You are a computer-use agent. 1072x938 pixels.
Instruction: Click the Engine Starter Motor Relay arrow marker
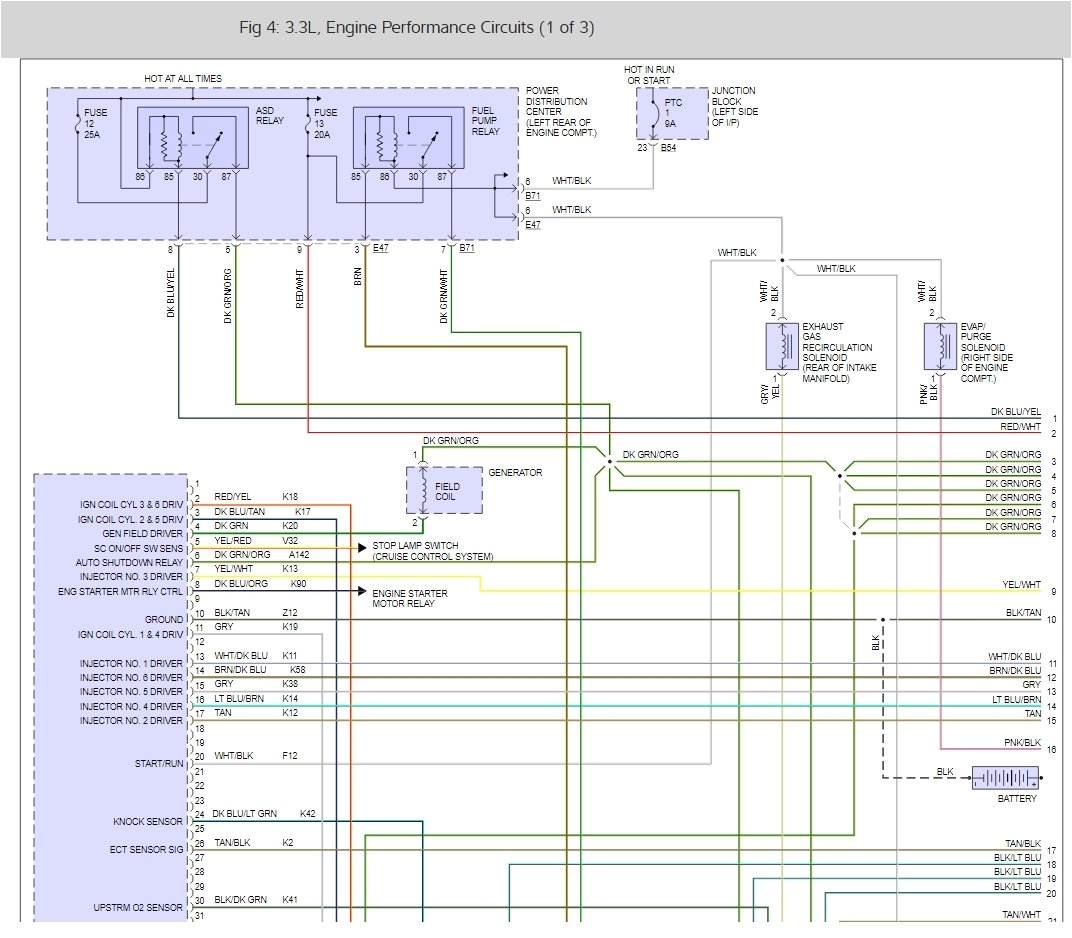[x=362, y=592]
